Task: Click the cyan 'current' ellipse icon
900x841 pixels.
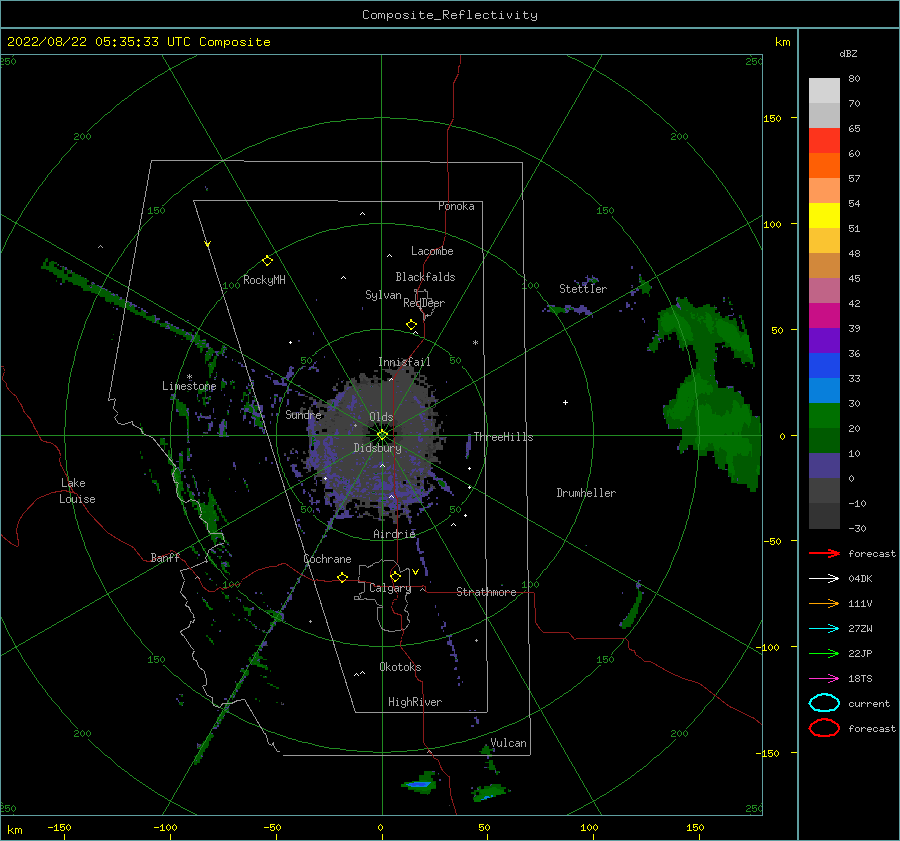Action: [x=824, y=703]
